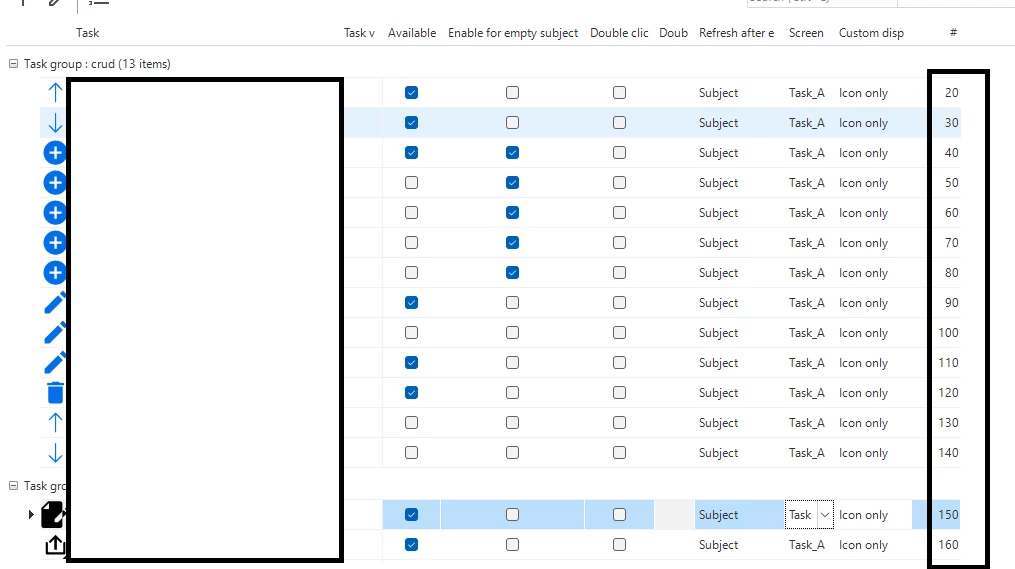This screenshot has width=1015, height=569.
Task: Click the up arrow icon in row 130
Action: 55,423
